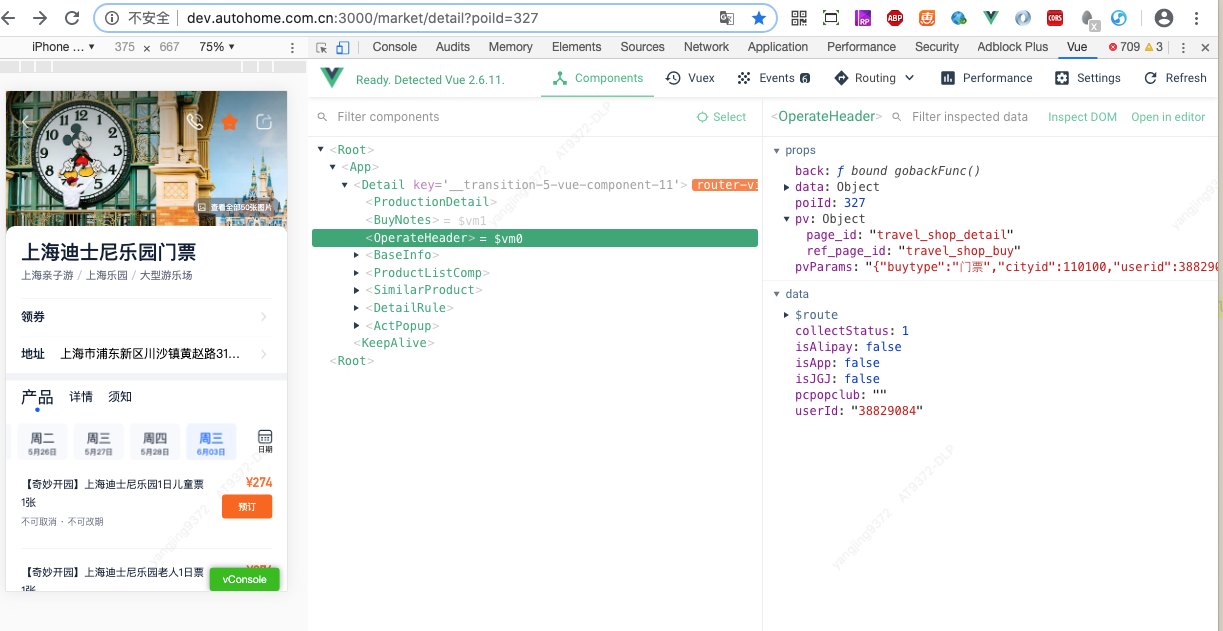This screenshot has height=631, width=1223.
Task: Open the red CORS extension icon
Action: coord(1055,18)
